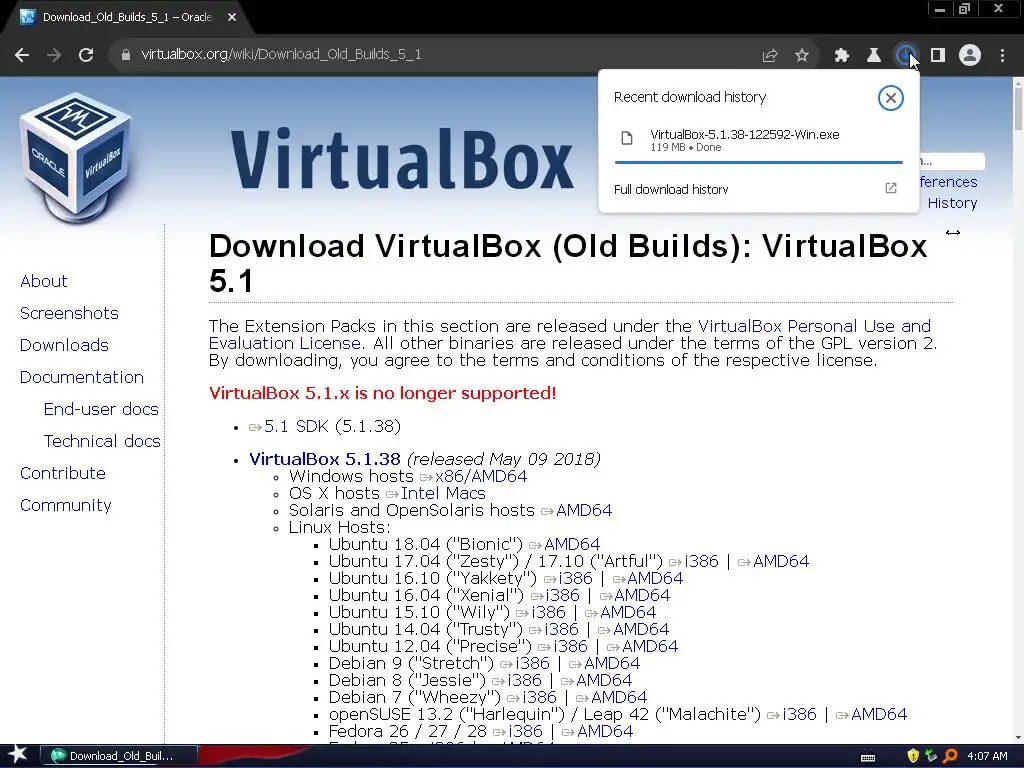
Task: Open VirtualBox-5.1.38-122592-Win.exe download entry
Action: (758, 140)
